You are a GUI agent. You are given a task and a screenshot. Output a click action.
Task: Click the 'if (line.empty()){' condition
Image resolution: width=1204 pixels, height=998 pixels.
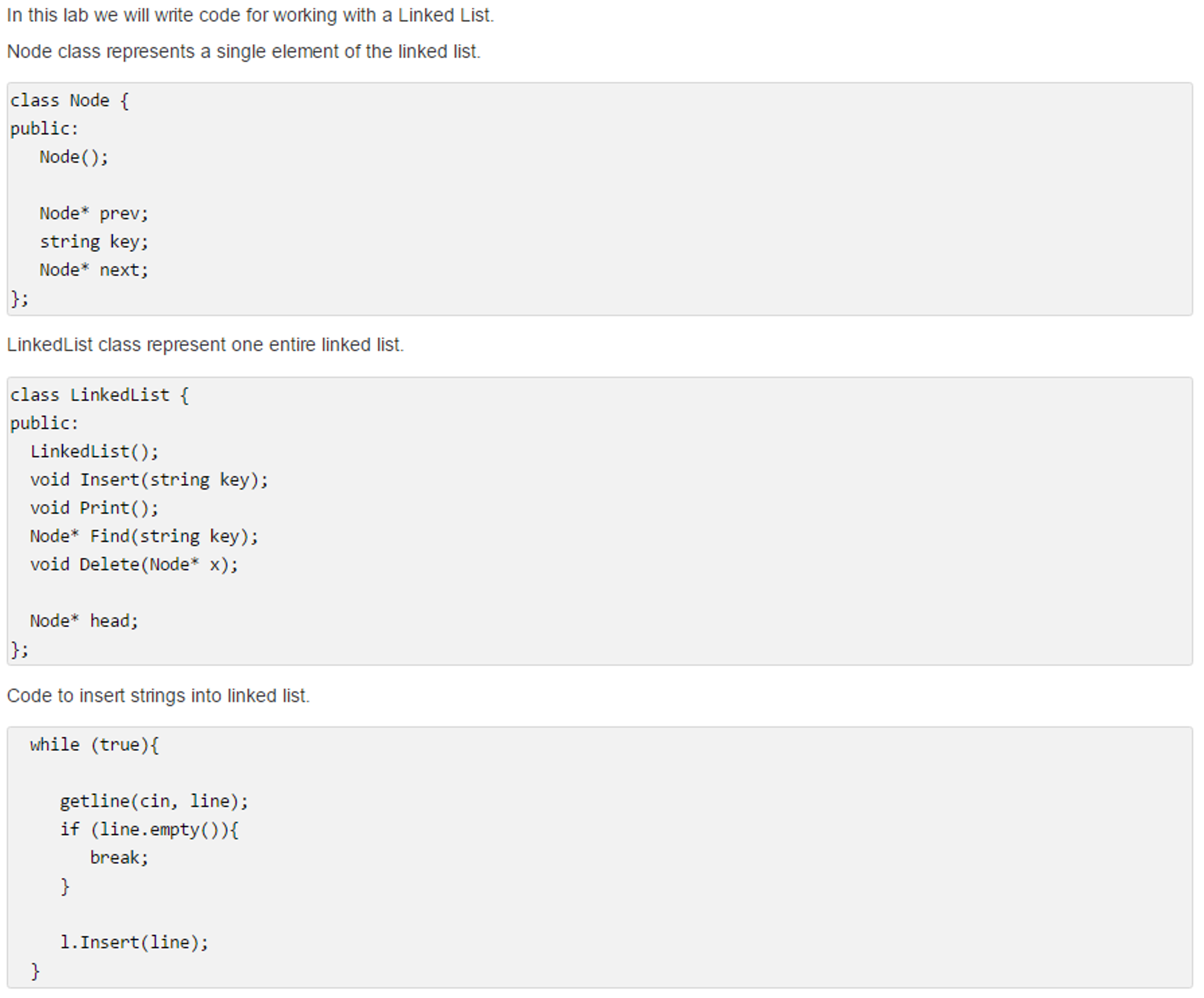click(149, 830)
